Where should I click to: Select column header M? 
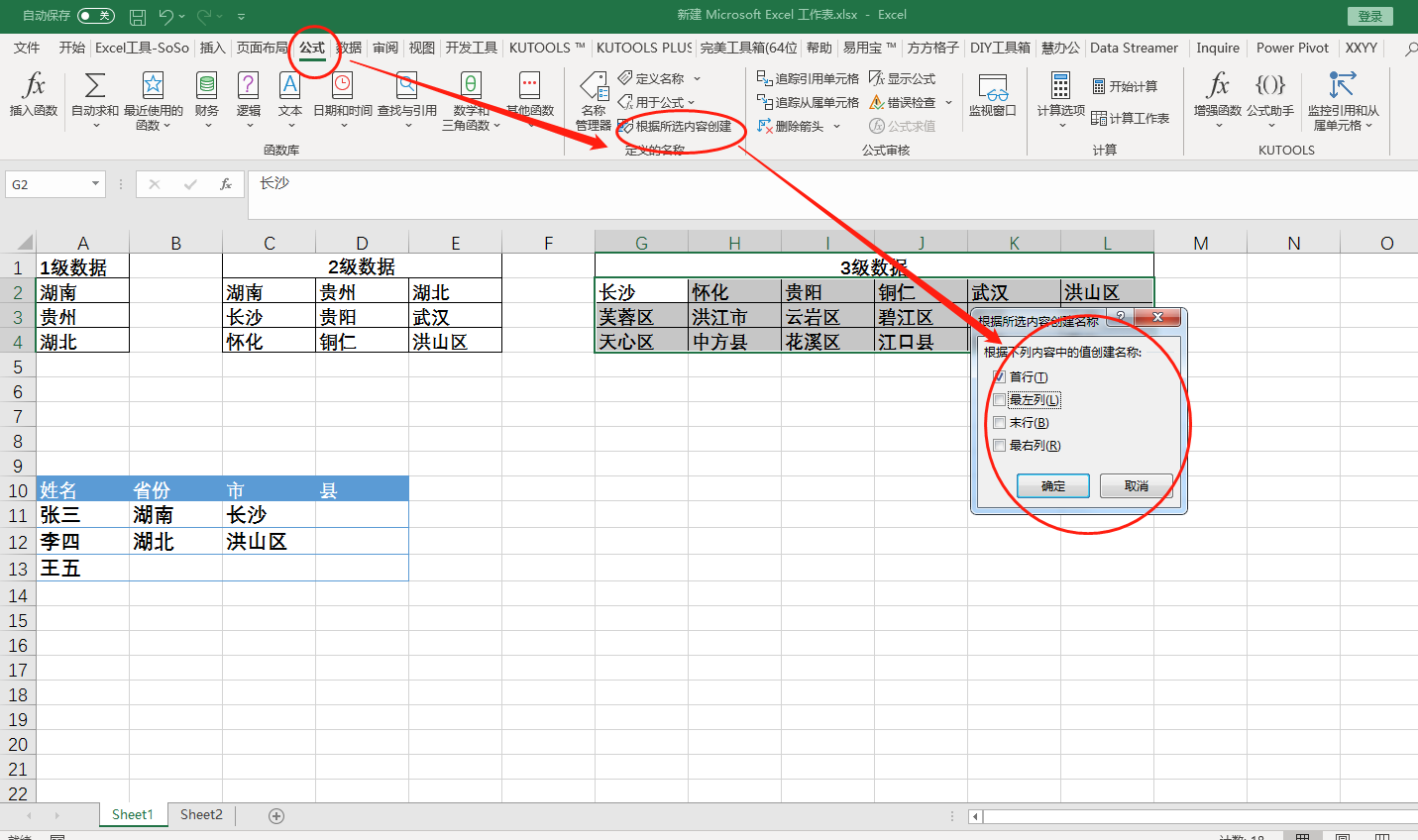click(1200, 243)
